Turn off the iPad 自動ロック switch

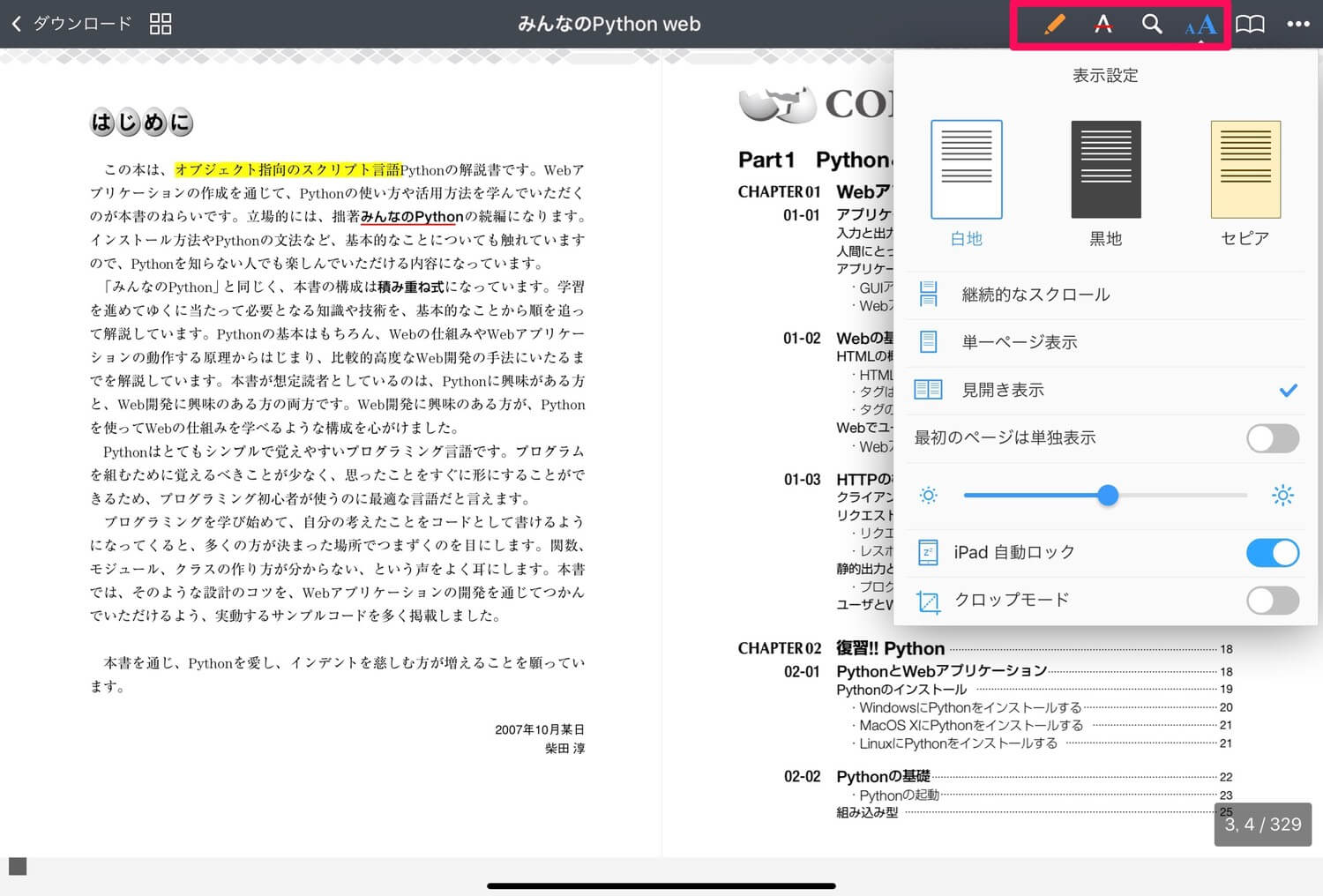tap(1273, 553)
